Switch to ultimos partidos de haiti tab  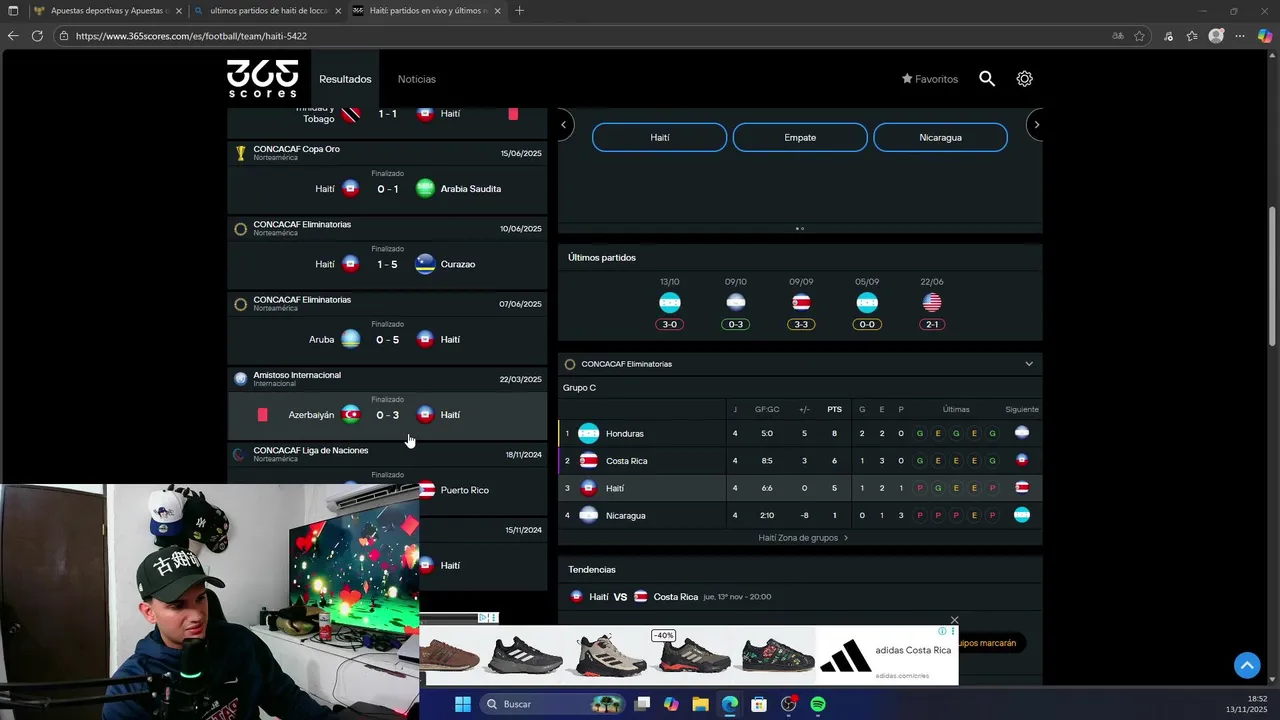267,11
